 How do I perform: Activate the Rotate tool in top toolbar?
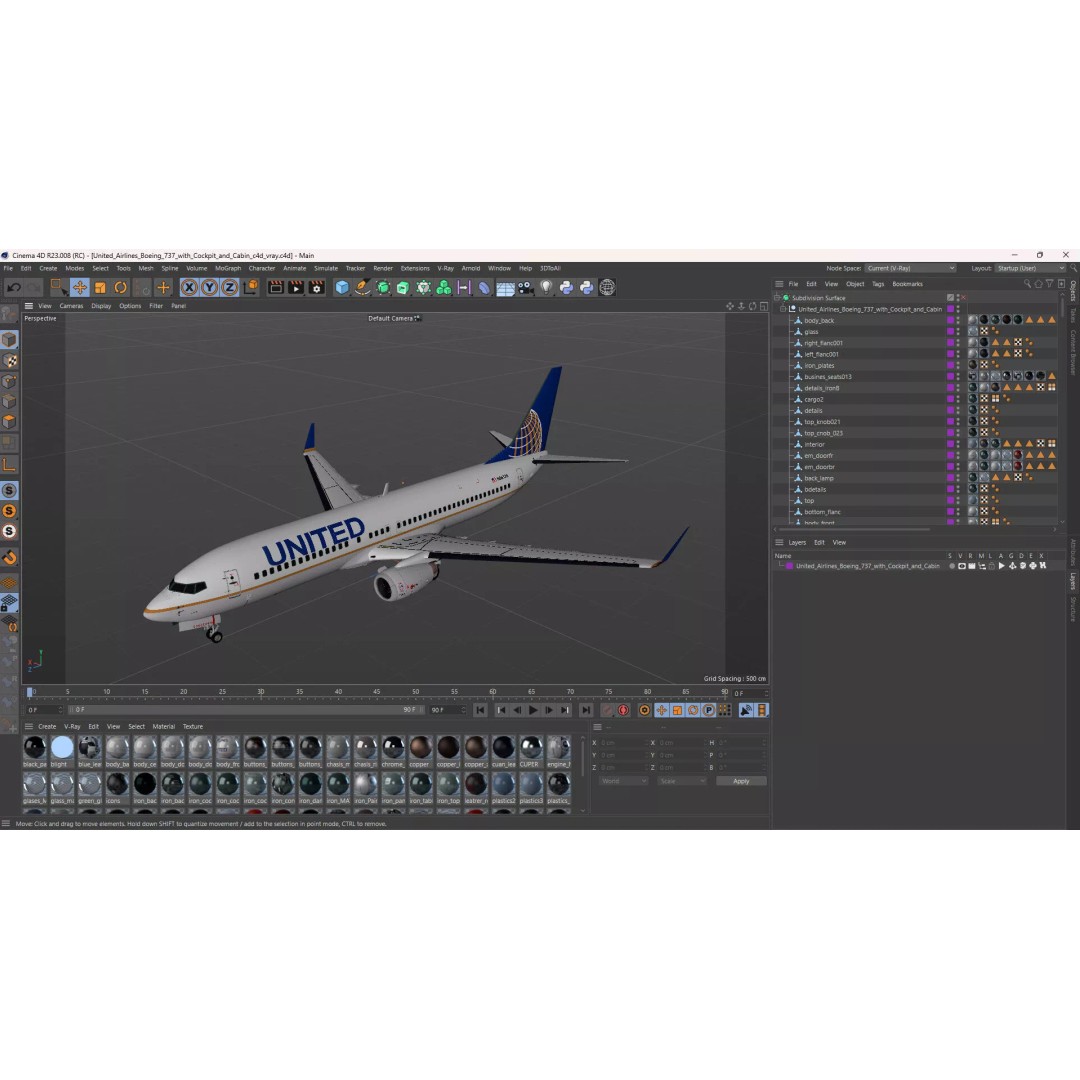[121, 287]
